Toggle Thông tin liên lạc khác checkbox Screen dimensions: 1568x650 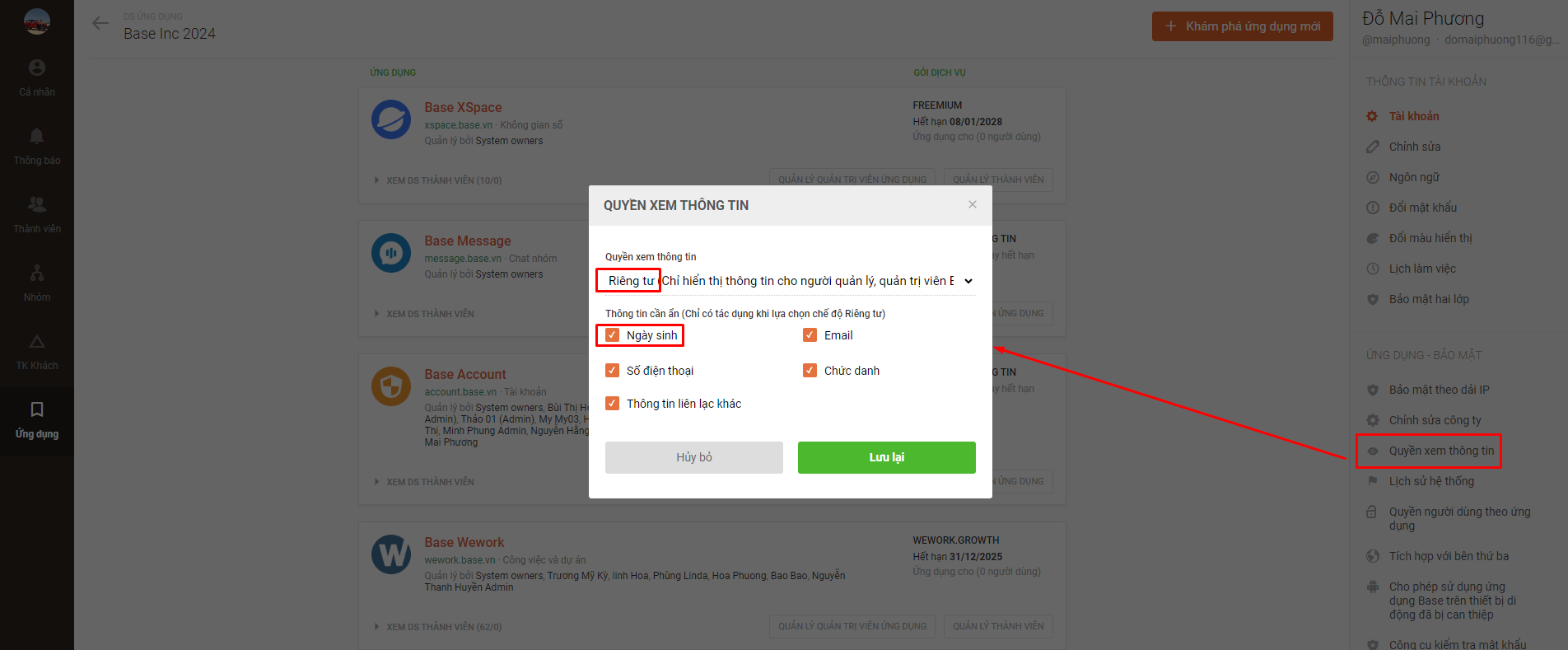(x=612, y=404)
